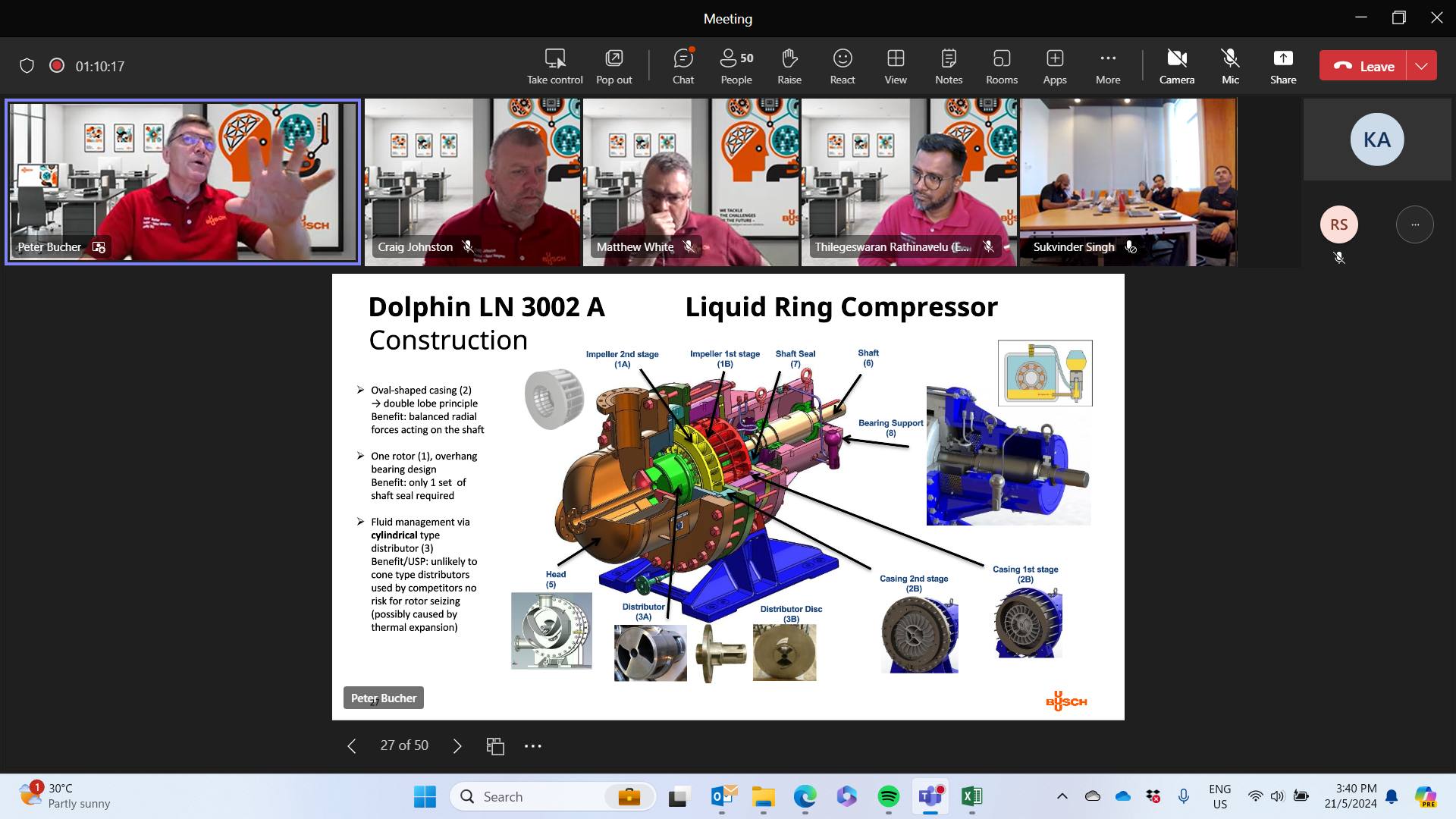Viewport: 1456px width, 819px height.
Task: Open the Apps panel
Action: (1055, 67)
